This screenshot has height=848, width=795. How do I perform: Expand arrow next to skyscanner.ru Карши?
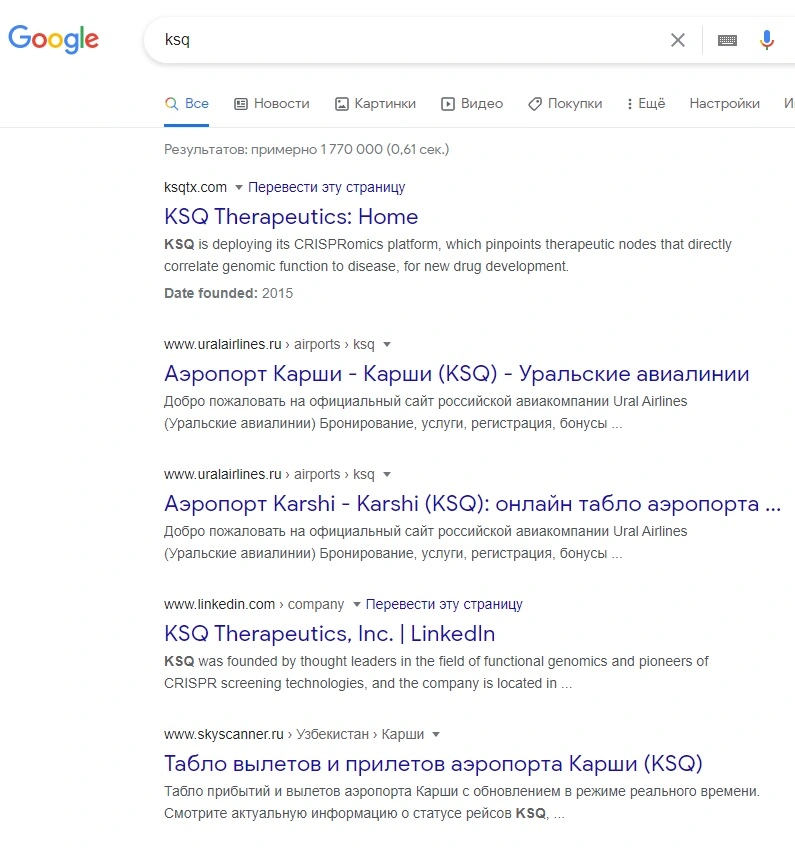[436, 734]
